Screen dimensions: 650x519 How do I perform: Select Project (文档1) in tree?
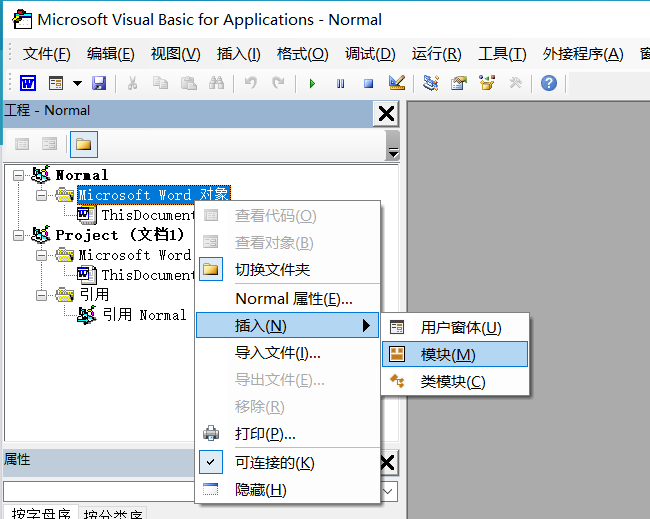(120, 235)
